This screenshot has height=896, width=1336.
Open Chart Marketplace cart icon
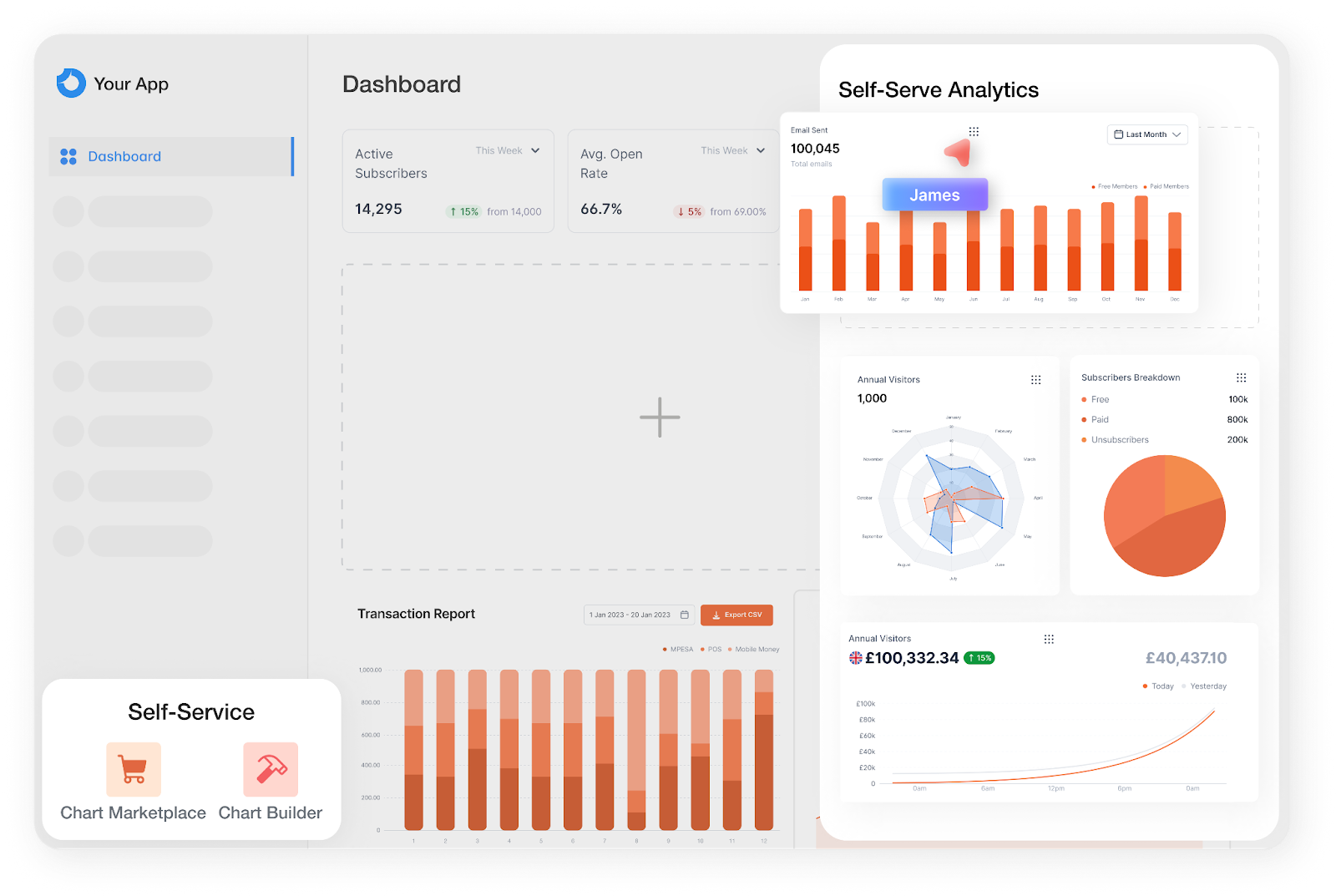pos(134,769)
